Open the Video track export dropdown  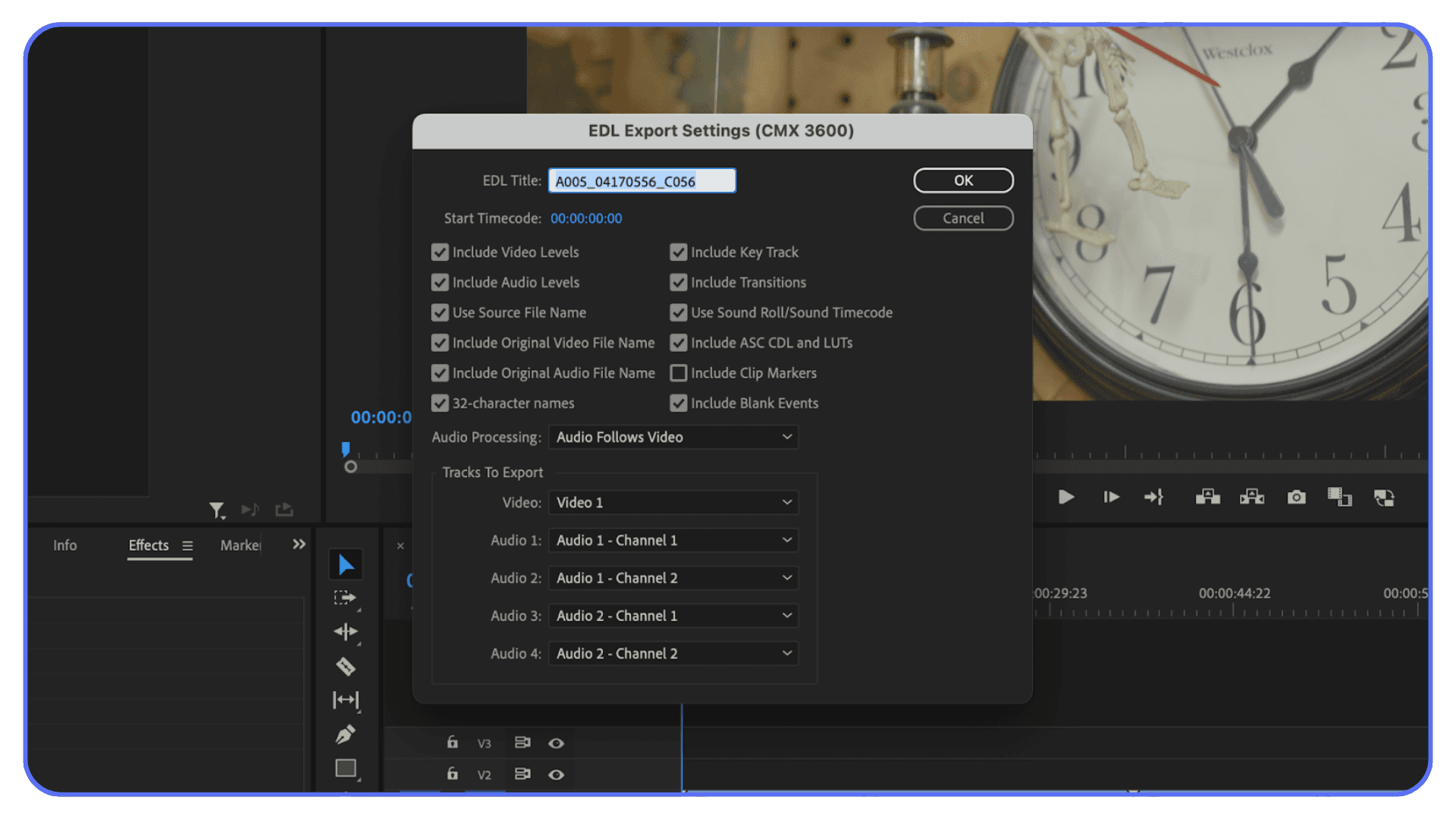pyautogui.click(x=673, y=502)
